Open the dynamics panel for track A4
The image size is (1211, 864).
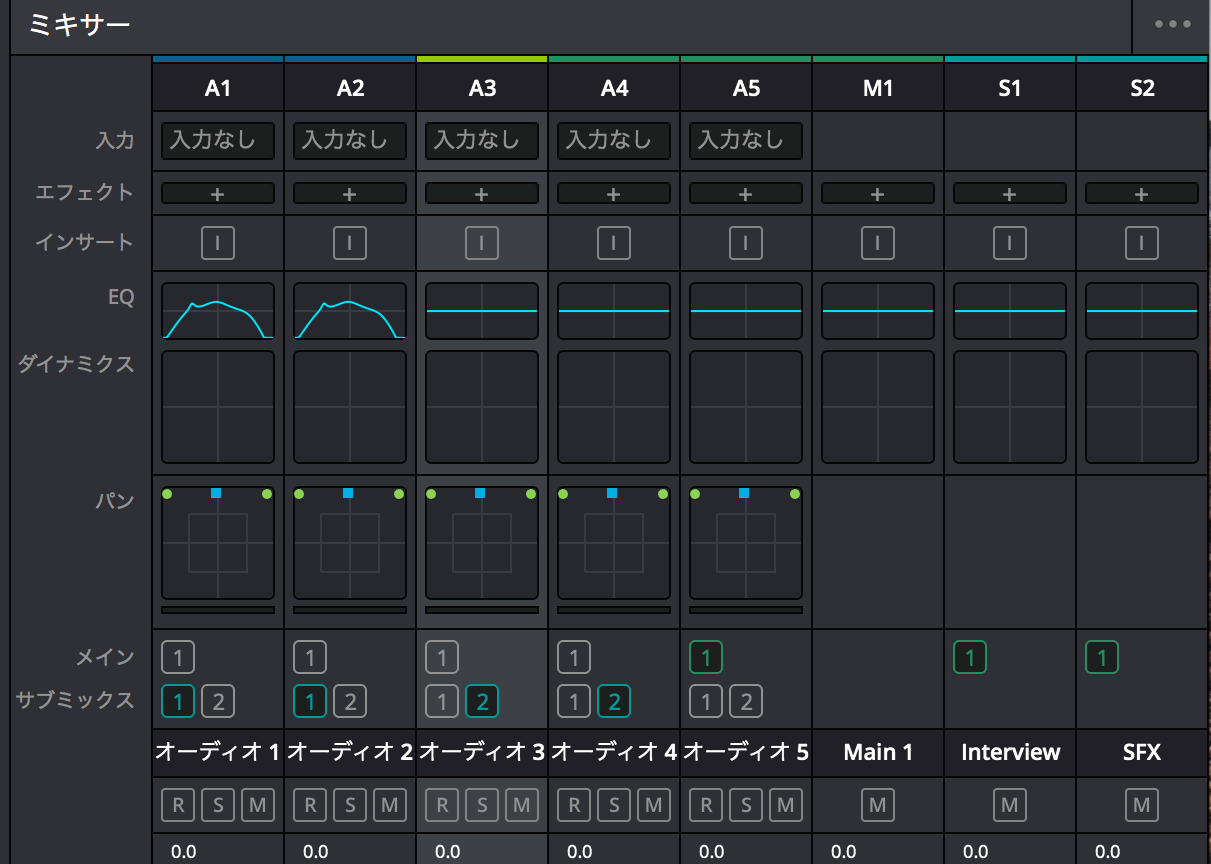(613, 407)
